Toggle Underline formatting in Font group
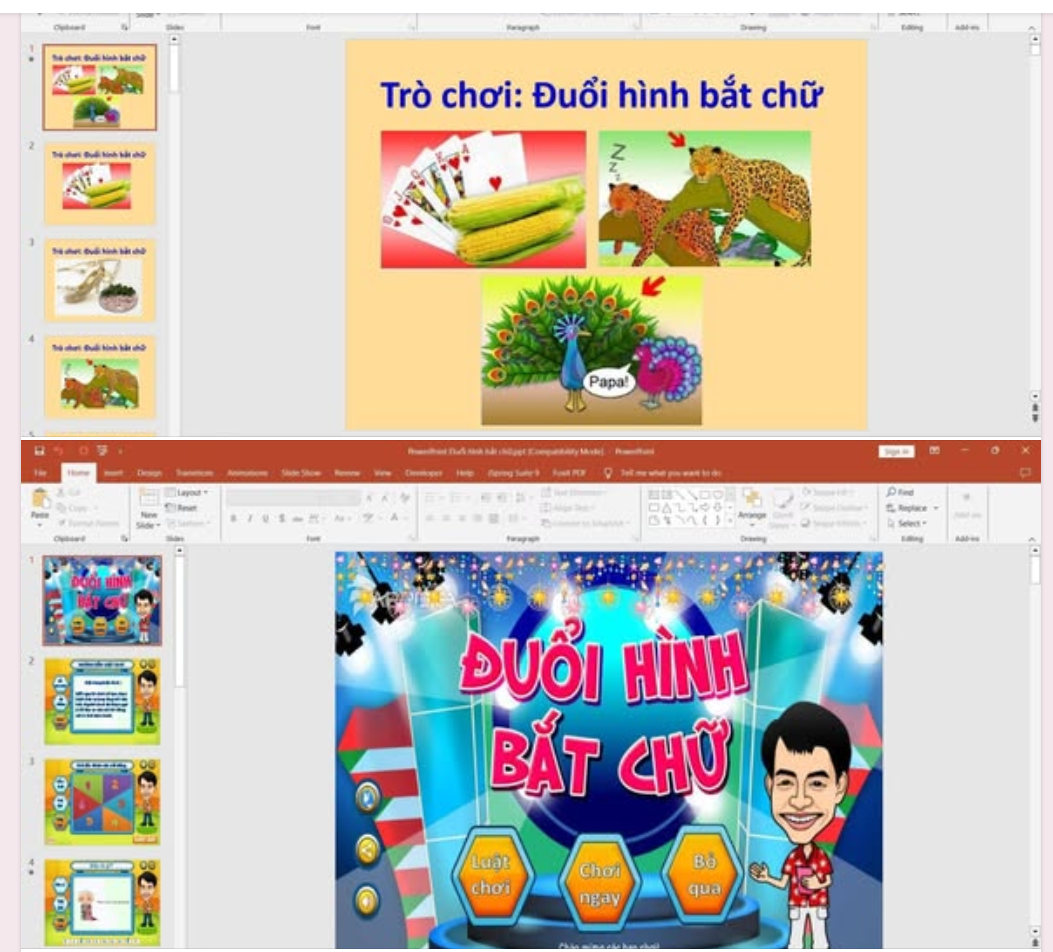This screenshot has height=952, width=1053. pyautogui.click(x=265, y=518)
